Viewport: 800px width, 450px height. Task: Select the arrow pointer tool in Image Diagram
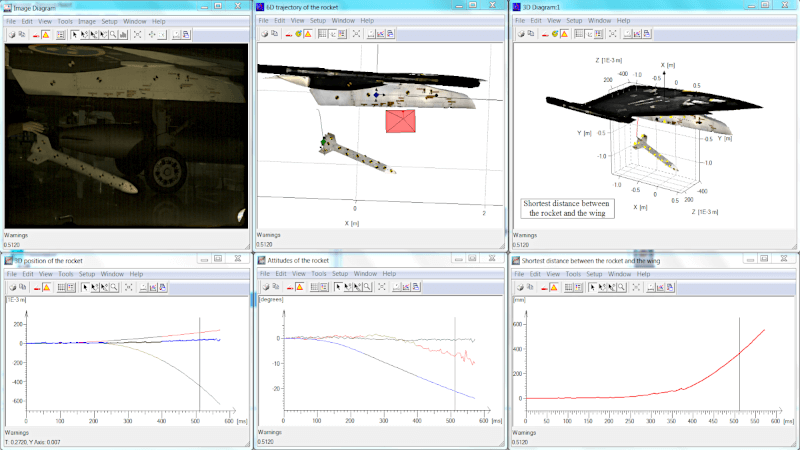pos(75,34)
